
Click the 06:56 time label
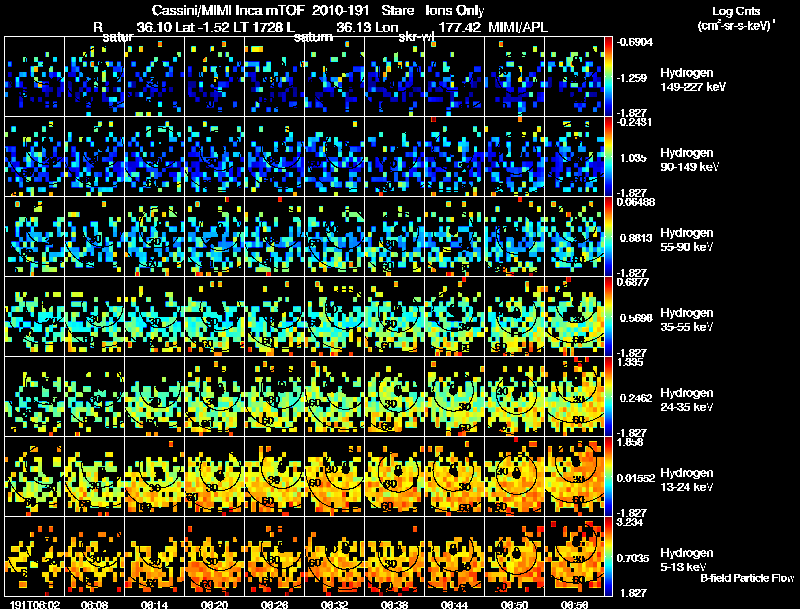pos(574,604)
